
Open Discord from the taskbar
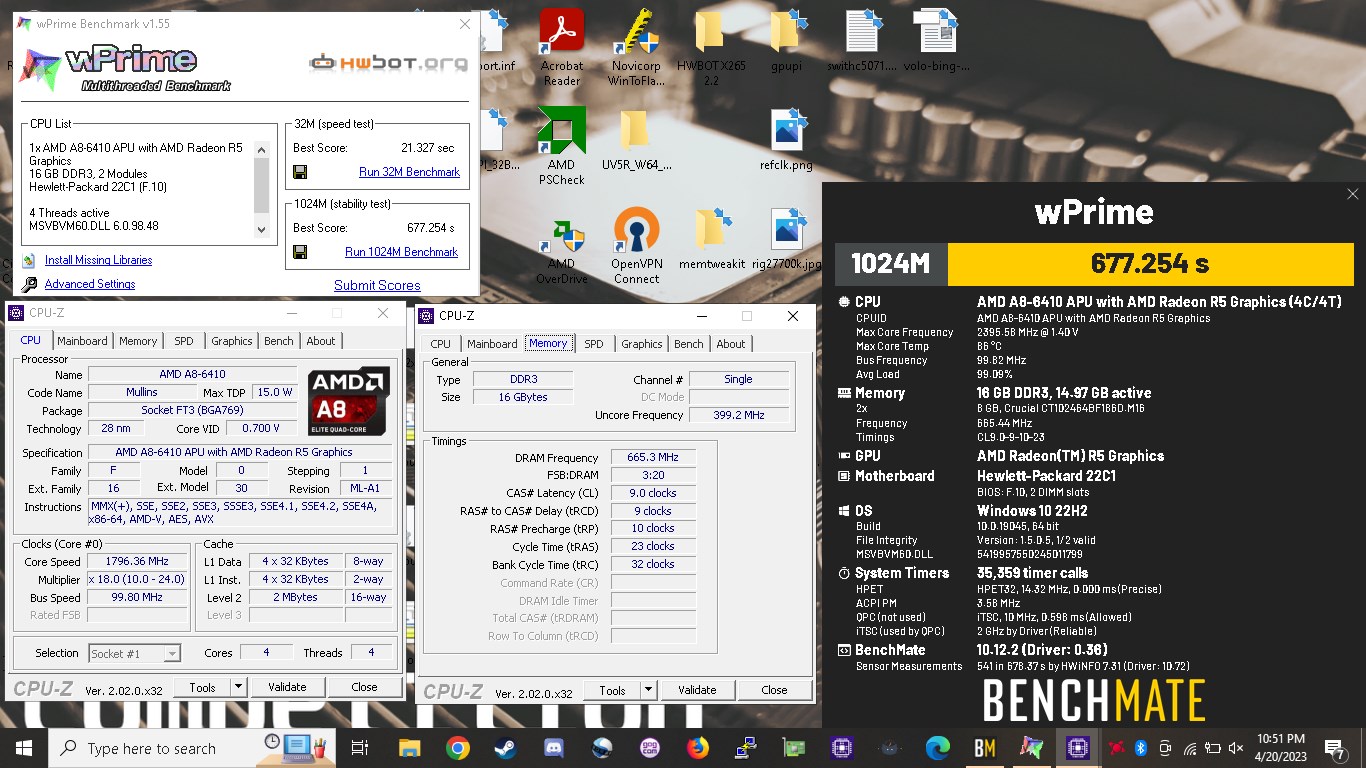[x=554, y=748]
